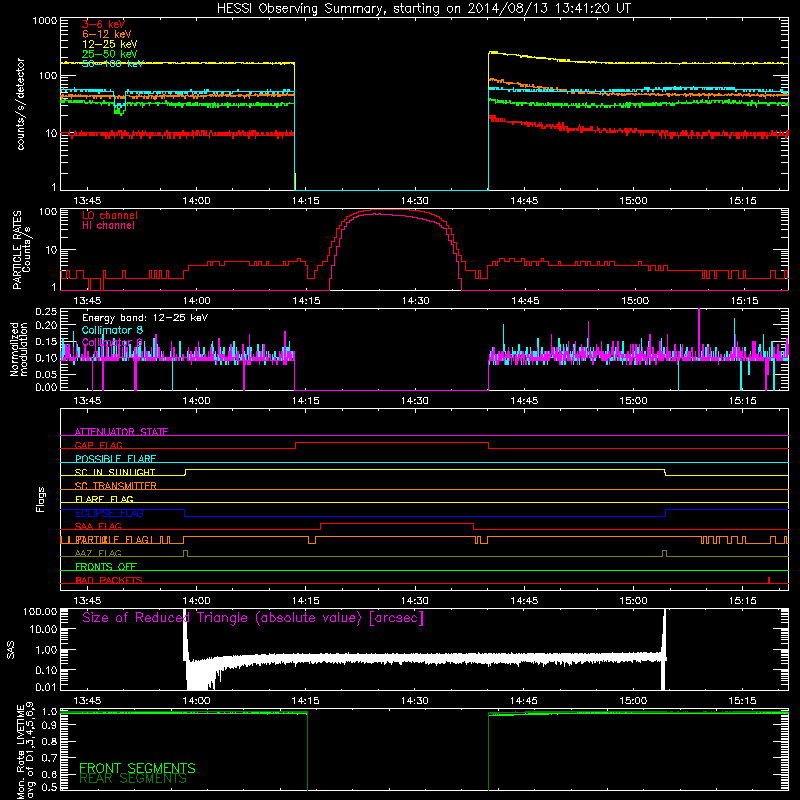The image size is (800, 800).
Task: Select the orange '6-12 keV' legend label
Action: (107, 34)
